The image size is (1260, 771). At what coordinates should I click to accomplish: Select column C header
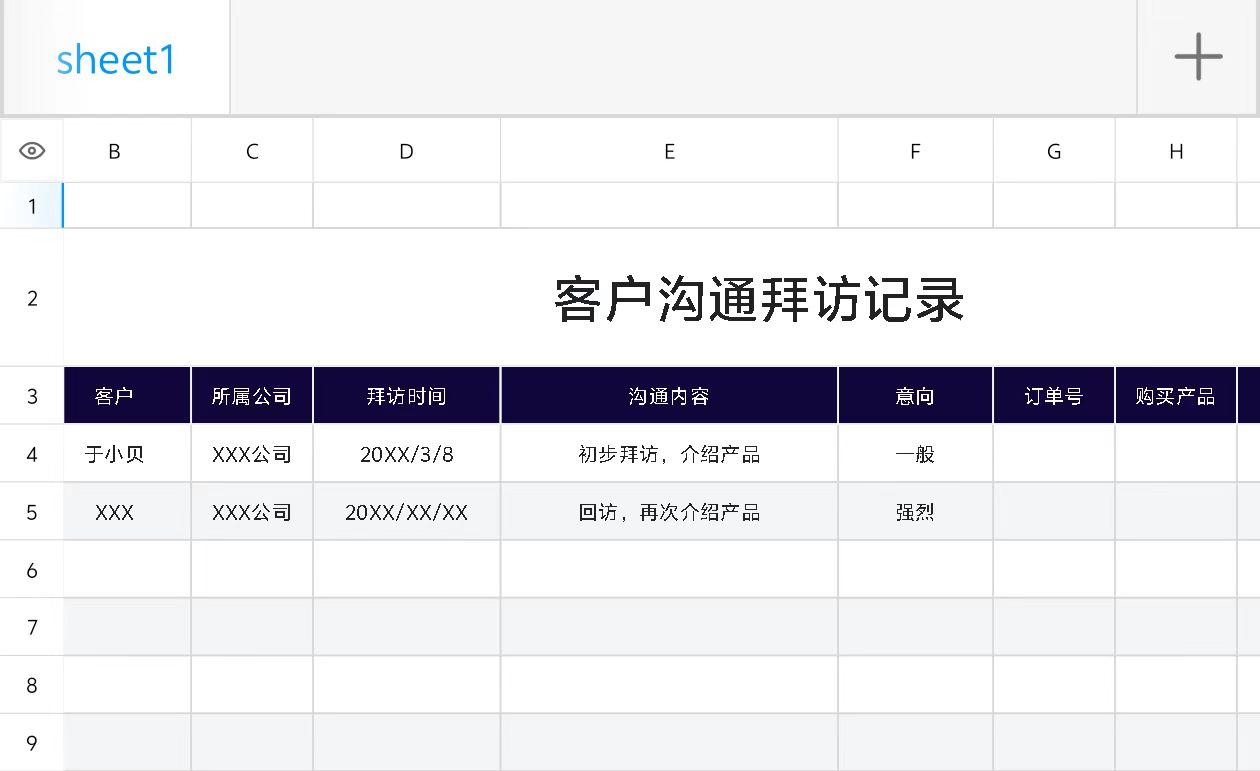point(252,151)
